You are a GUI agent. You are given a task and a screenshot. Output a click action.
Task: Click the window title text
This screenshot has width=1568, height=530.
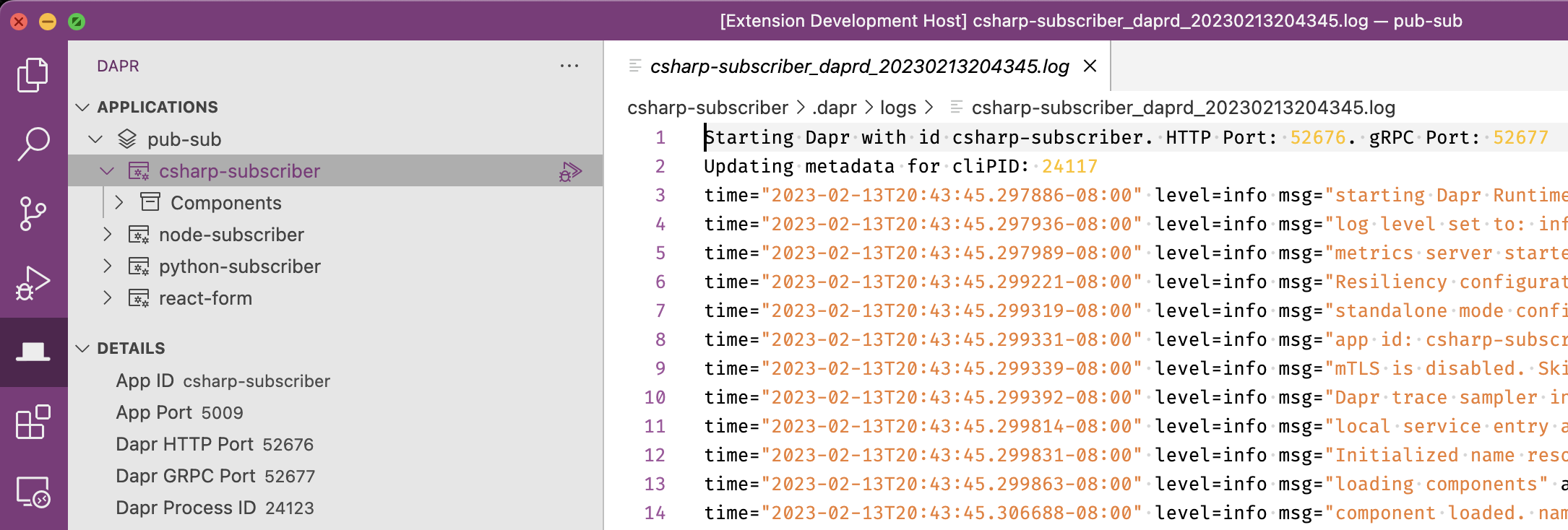[1091, 21]
